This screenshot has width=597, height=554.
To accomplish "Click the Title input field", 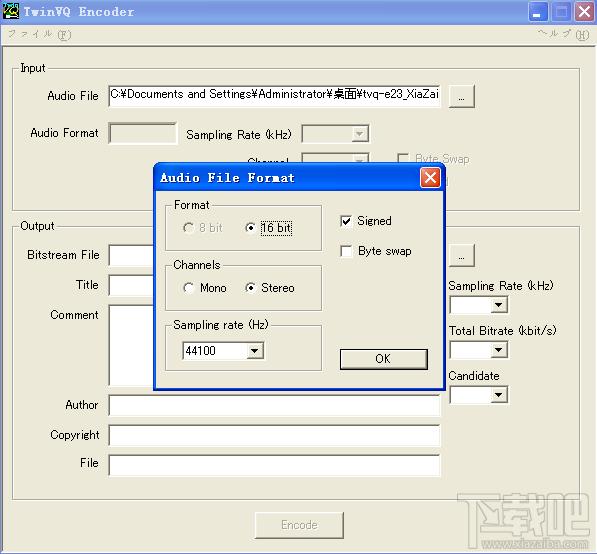I will pyautogui.click(x=131, y=285).
